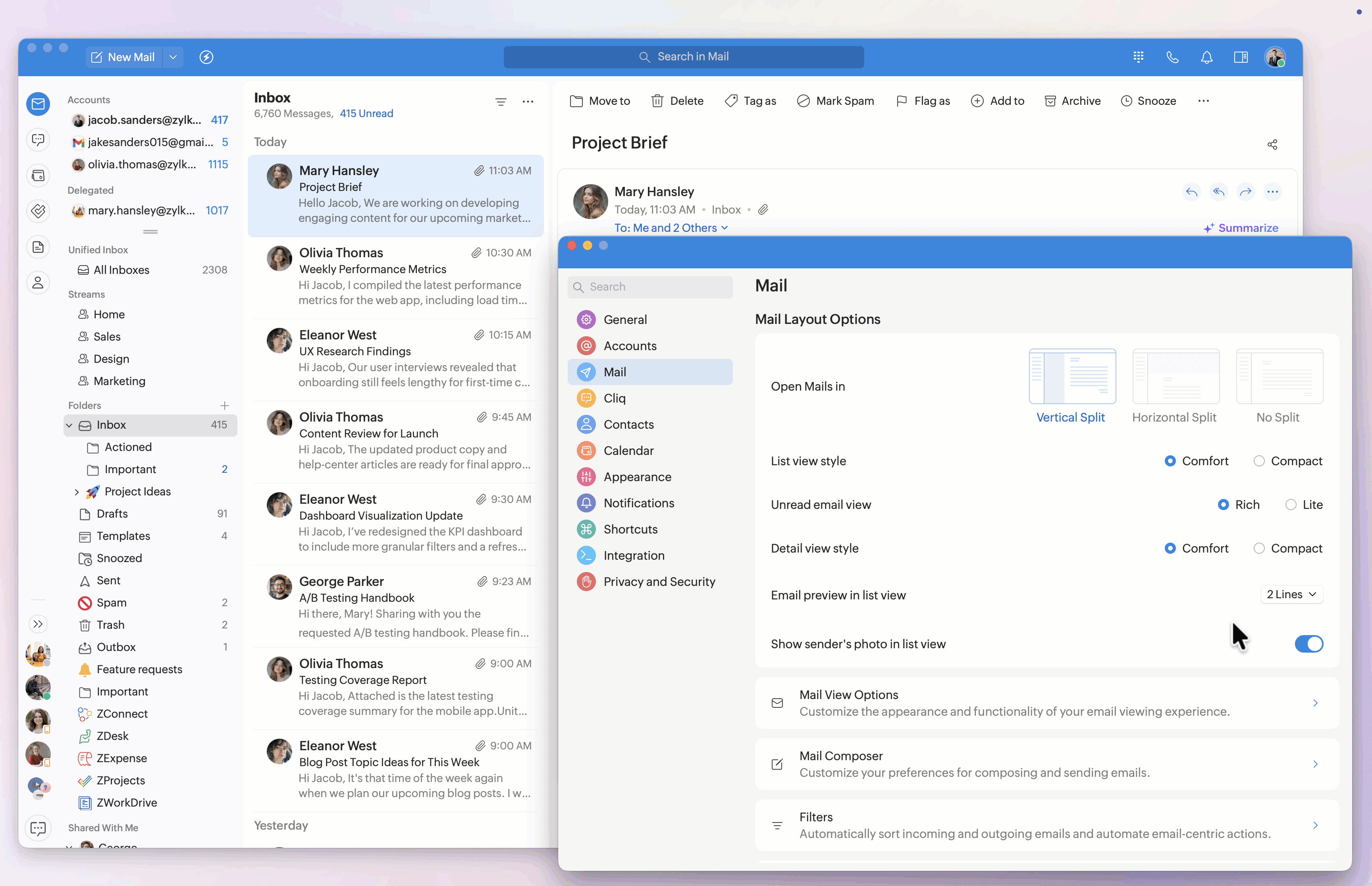The height and width of the screenshot is (886, 1372).
Task: Click the forward arrow icon
Action: [x=1245, y=192]
